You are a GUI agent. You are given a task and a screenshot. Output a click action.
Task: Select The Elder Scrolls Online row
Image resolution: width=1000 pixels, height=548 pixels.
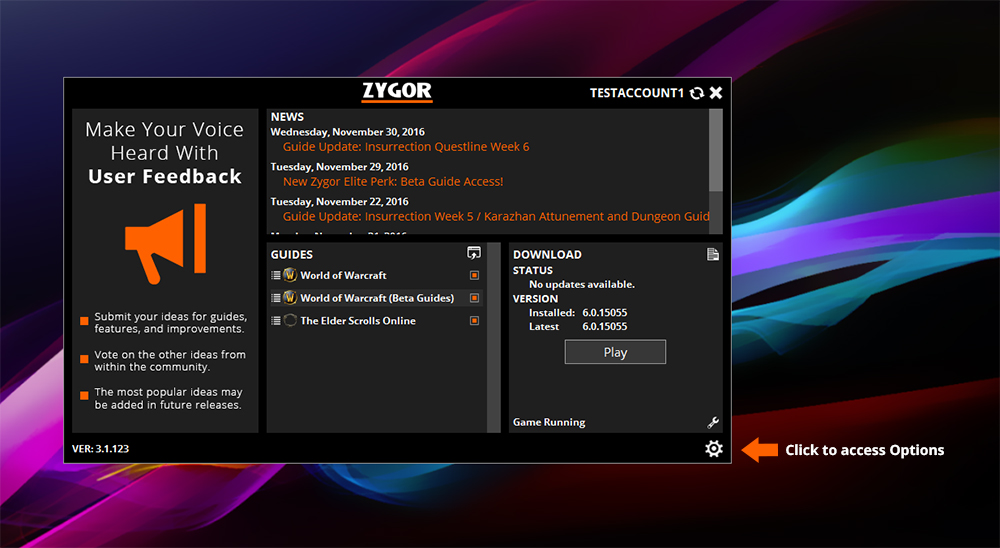pos(376,321)
